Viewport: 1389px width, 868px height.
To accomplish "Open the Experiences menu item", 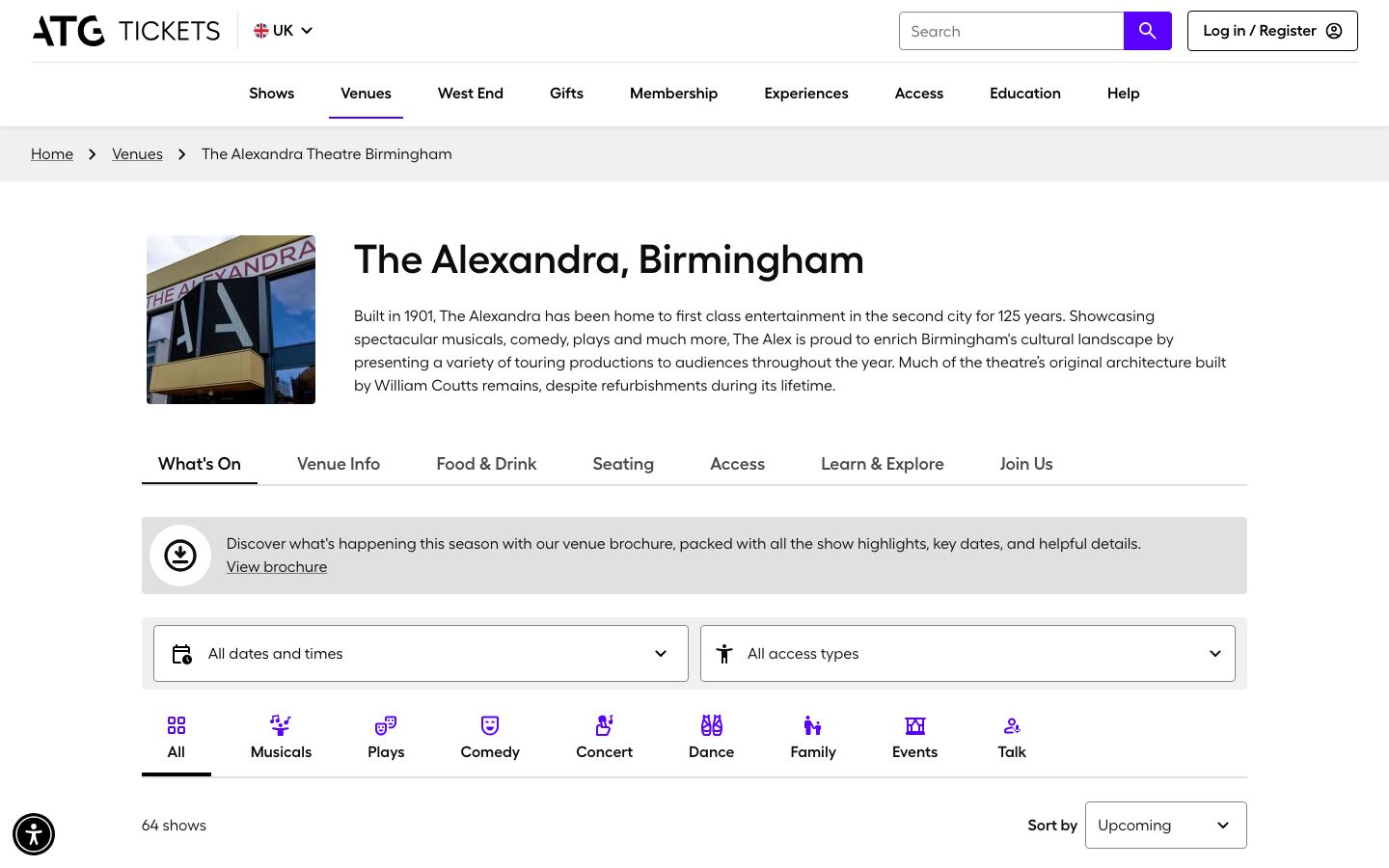I will click(x=806, y=94).
